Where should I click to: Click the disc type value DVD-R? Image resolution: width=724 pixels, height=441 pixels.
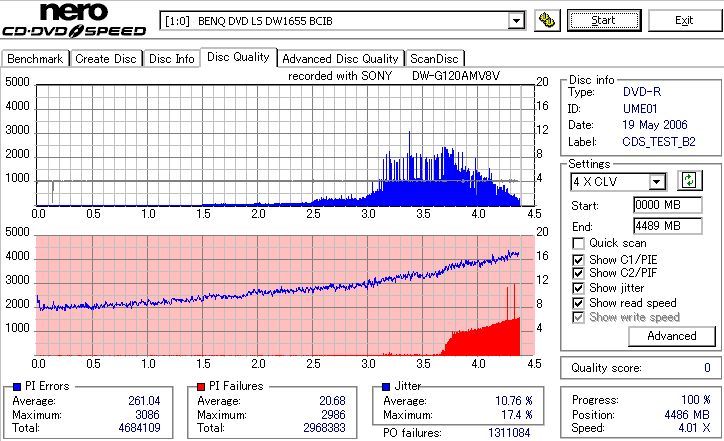642,92
